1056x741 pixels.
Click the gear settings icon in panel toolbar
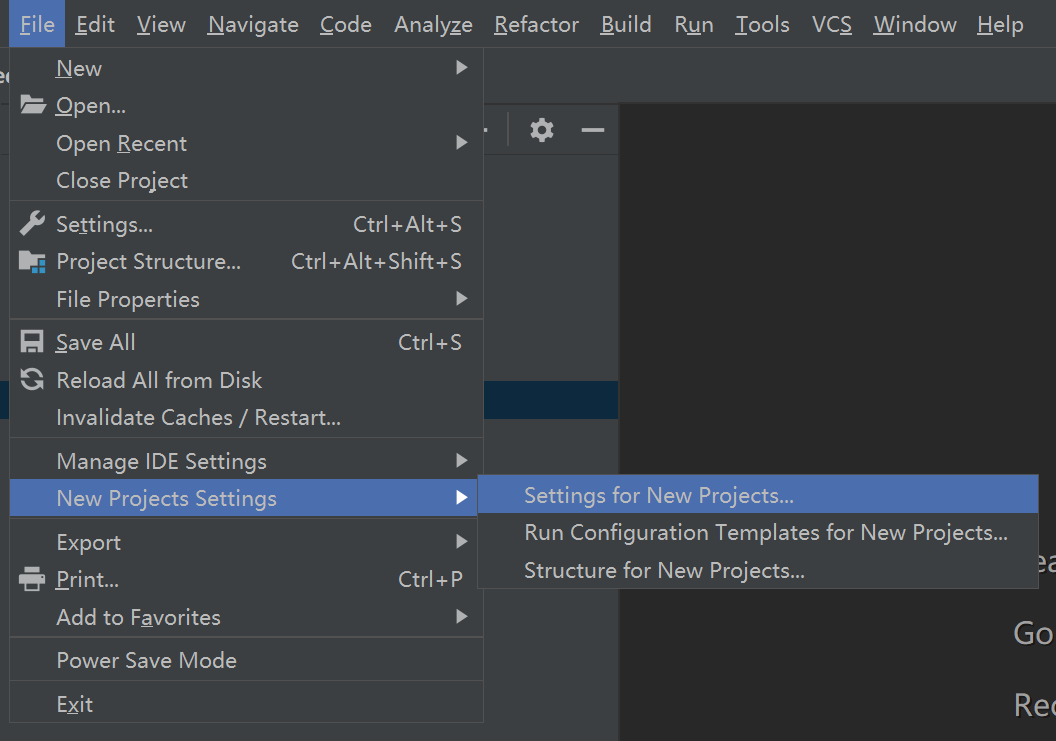pyautogui.click(x=542, y=130)
